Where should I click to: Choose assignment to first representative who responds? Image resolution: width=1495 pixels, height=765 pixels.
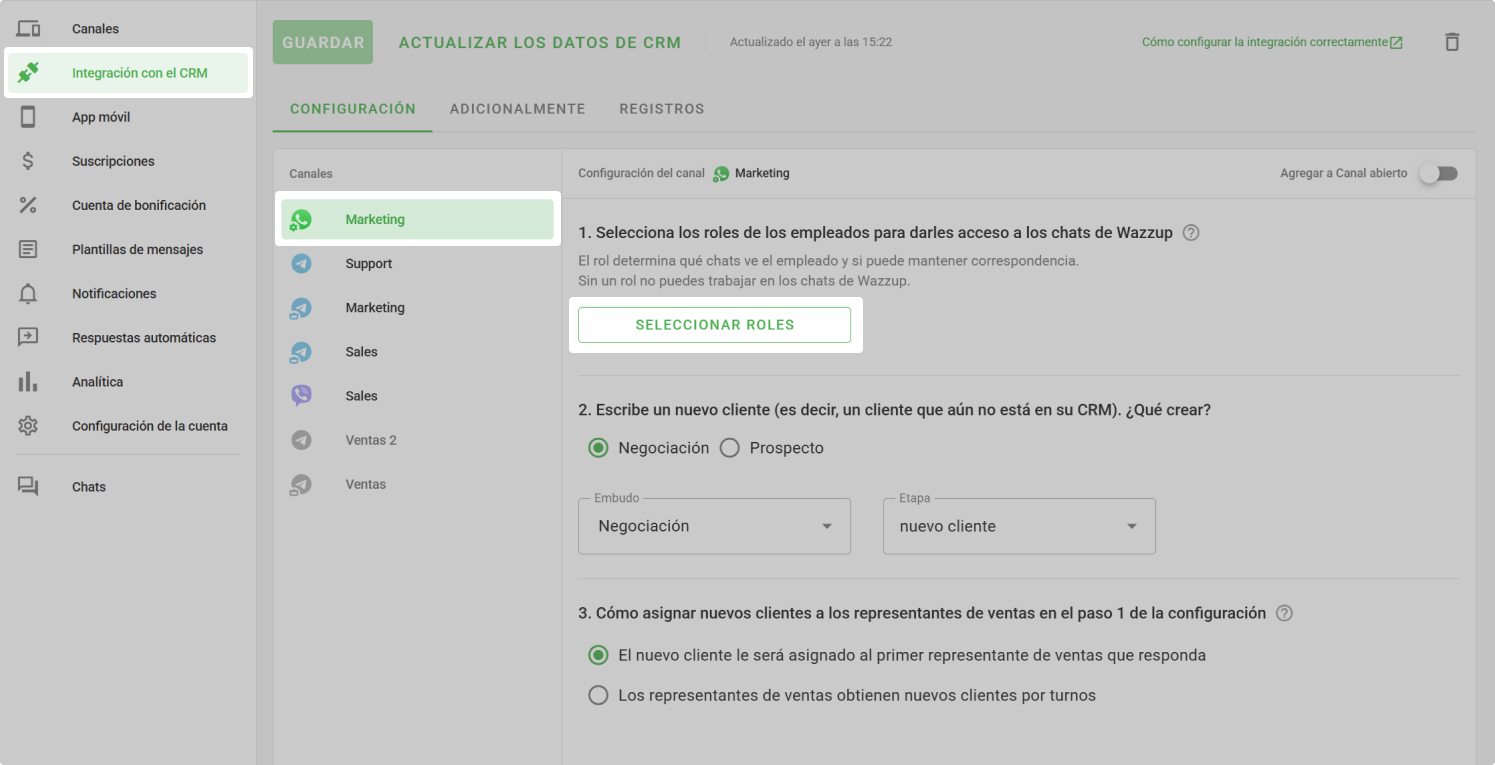[x=598, y=656]
